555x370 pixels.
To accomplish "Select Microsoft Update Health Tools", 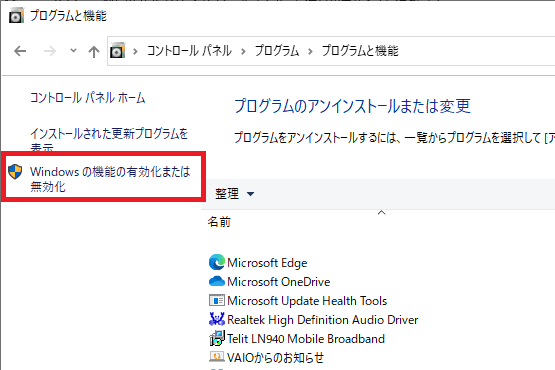I will click(x=307, y=301).
